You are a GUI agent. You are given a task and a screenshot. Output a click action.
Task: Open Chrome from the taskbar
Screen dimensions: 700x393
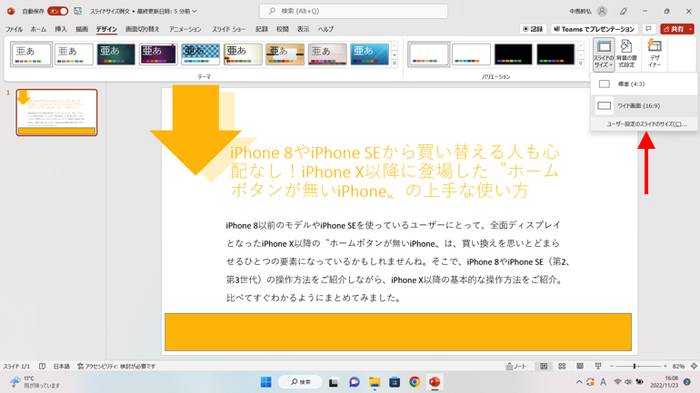click(414, 382)
